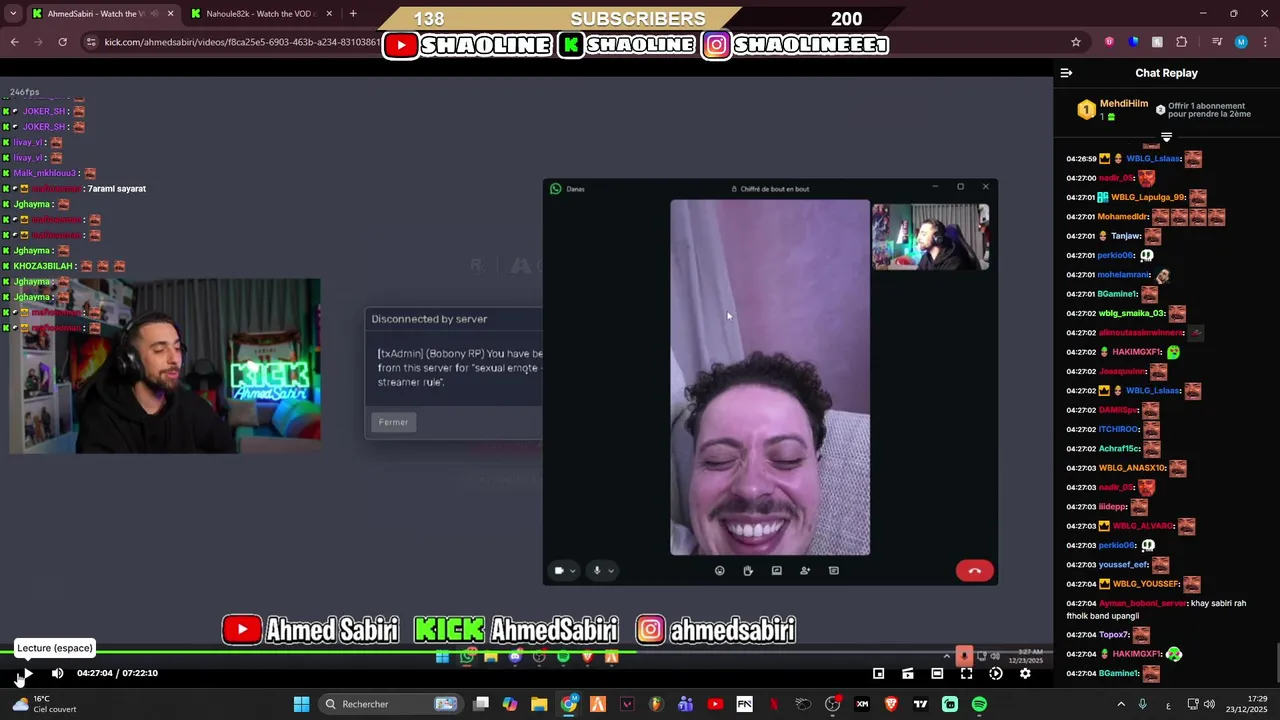Click the self-view webcam thumbnail in the call
Screen dimensions: 1280x720
coord(931,238)
